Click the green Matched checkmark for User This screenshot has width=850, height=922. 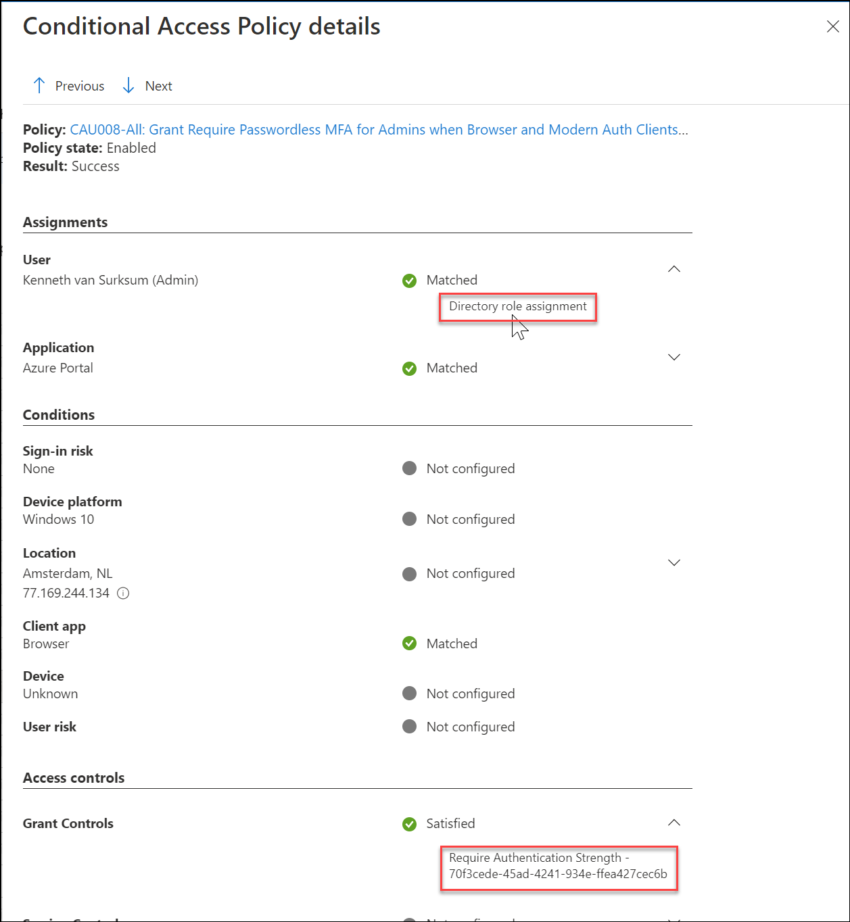pyautogui.click(x=409, y=280)
